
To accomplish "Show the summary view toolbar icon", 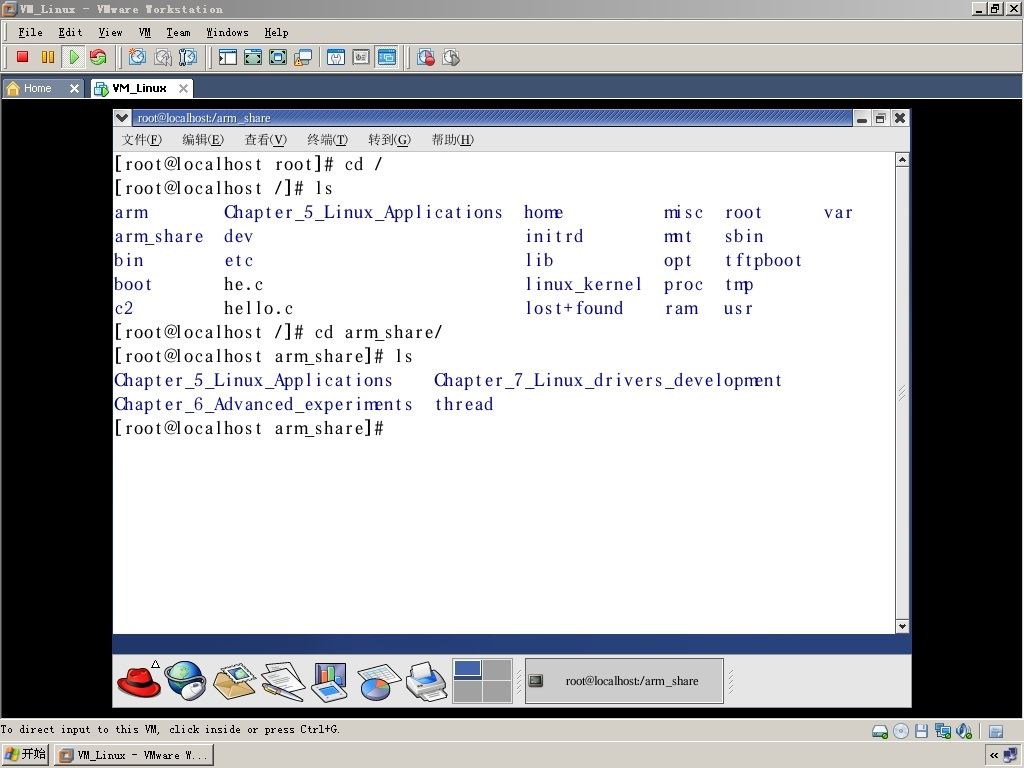I will click(336, 57).
